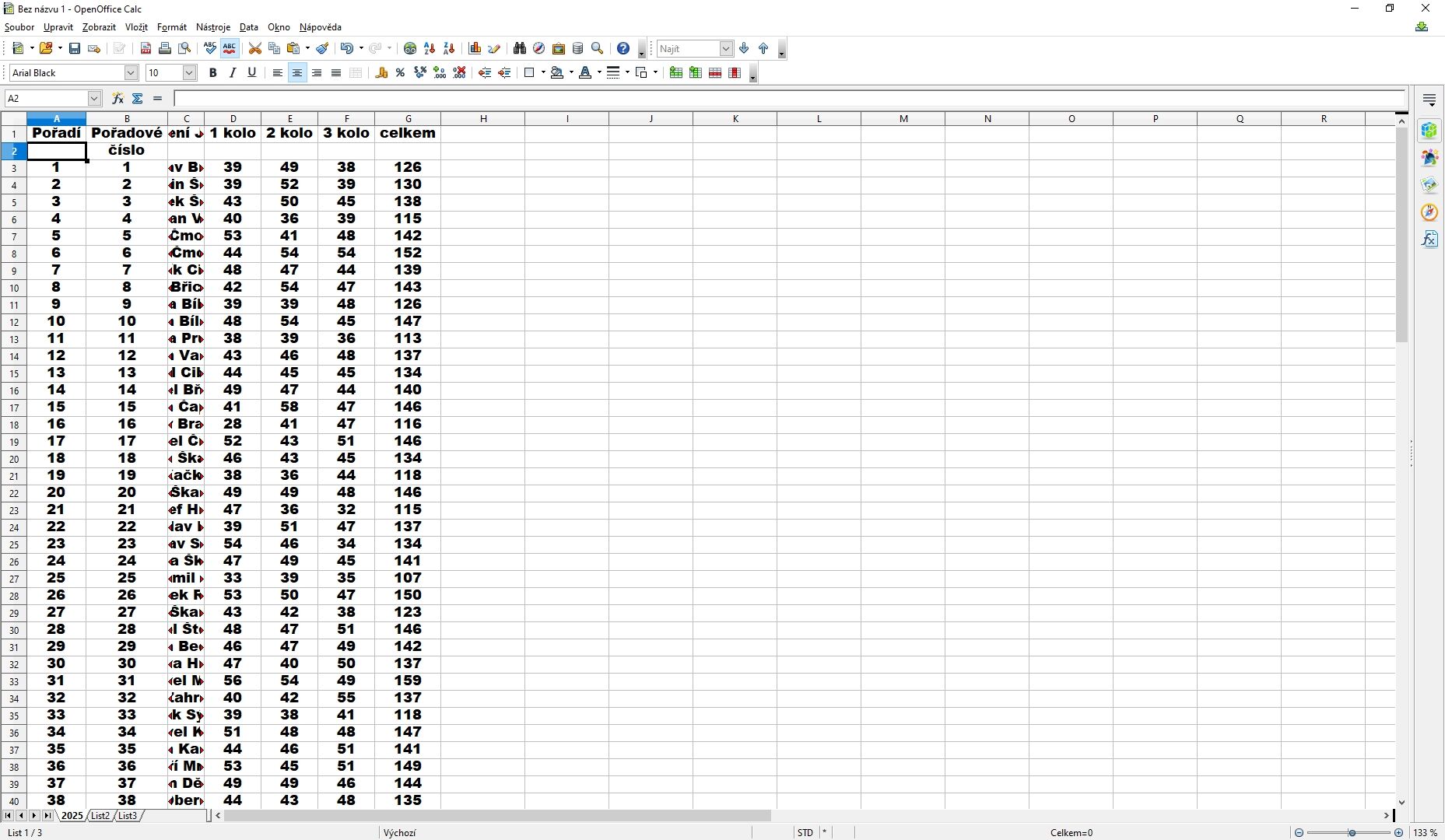Viewport: 1445px width, 840px height.
Task: Switch to the List2 sheet tab
Action: 100,815
